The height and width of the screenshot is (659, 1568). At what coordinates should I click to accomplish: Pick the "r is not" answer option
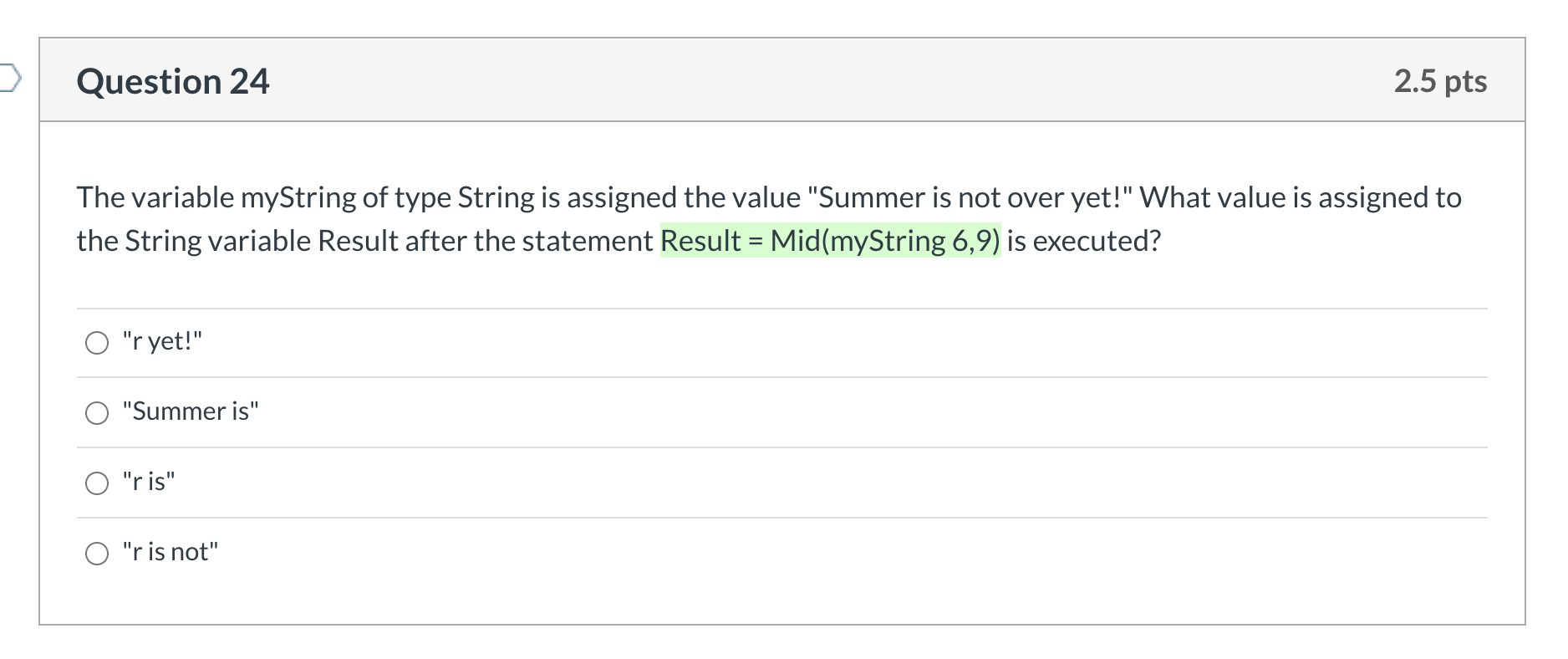(98, 553)
